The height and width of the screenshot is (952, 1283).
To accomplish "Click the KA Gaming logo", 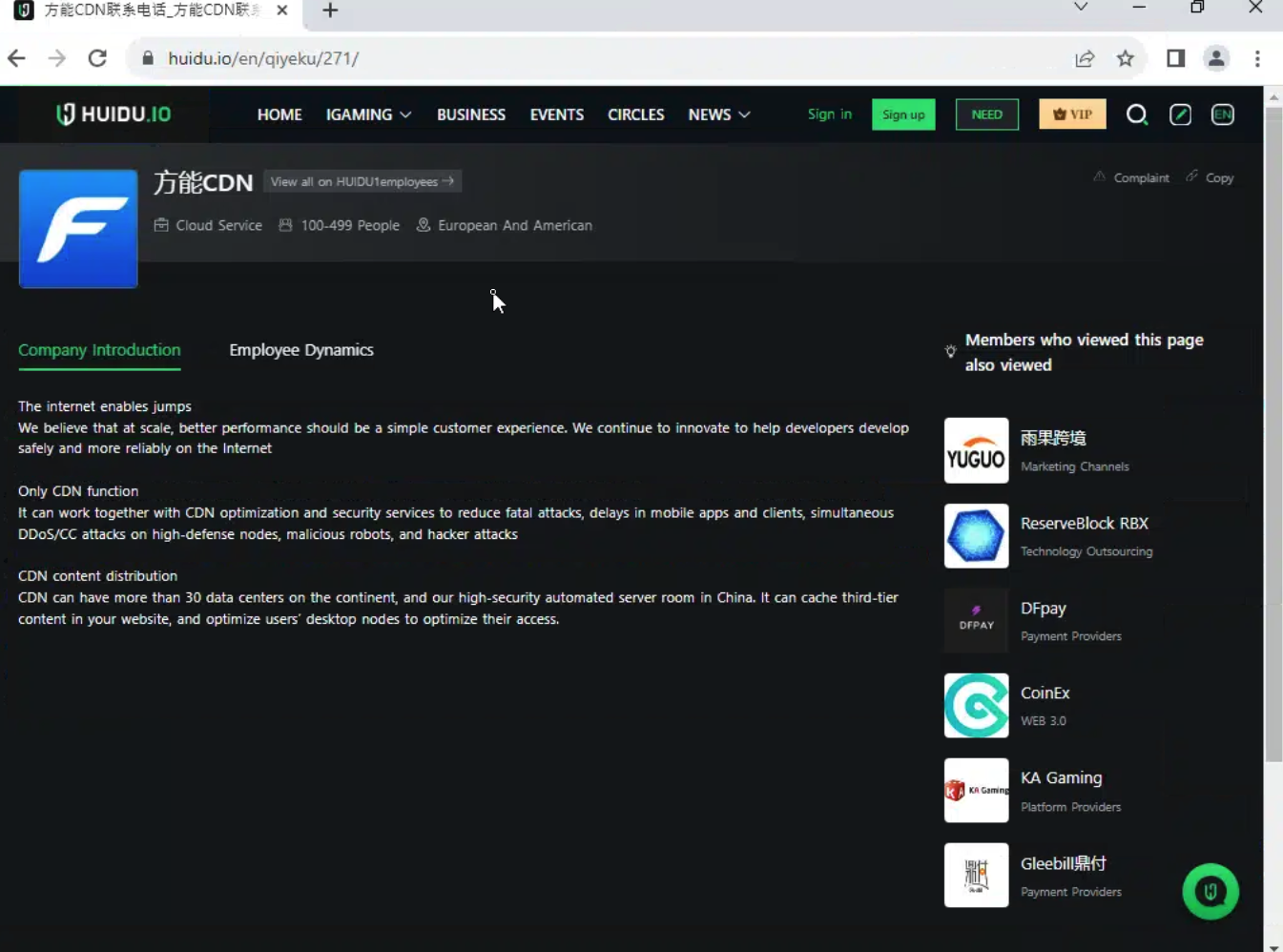I will click(x=976, y=791).
